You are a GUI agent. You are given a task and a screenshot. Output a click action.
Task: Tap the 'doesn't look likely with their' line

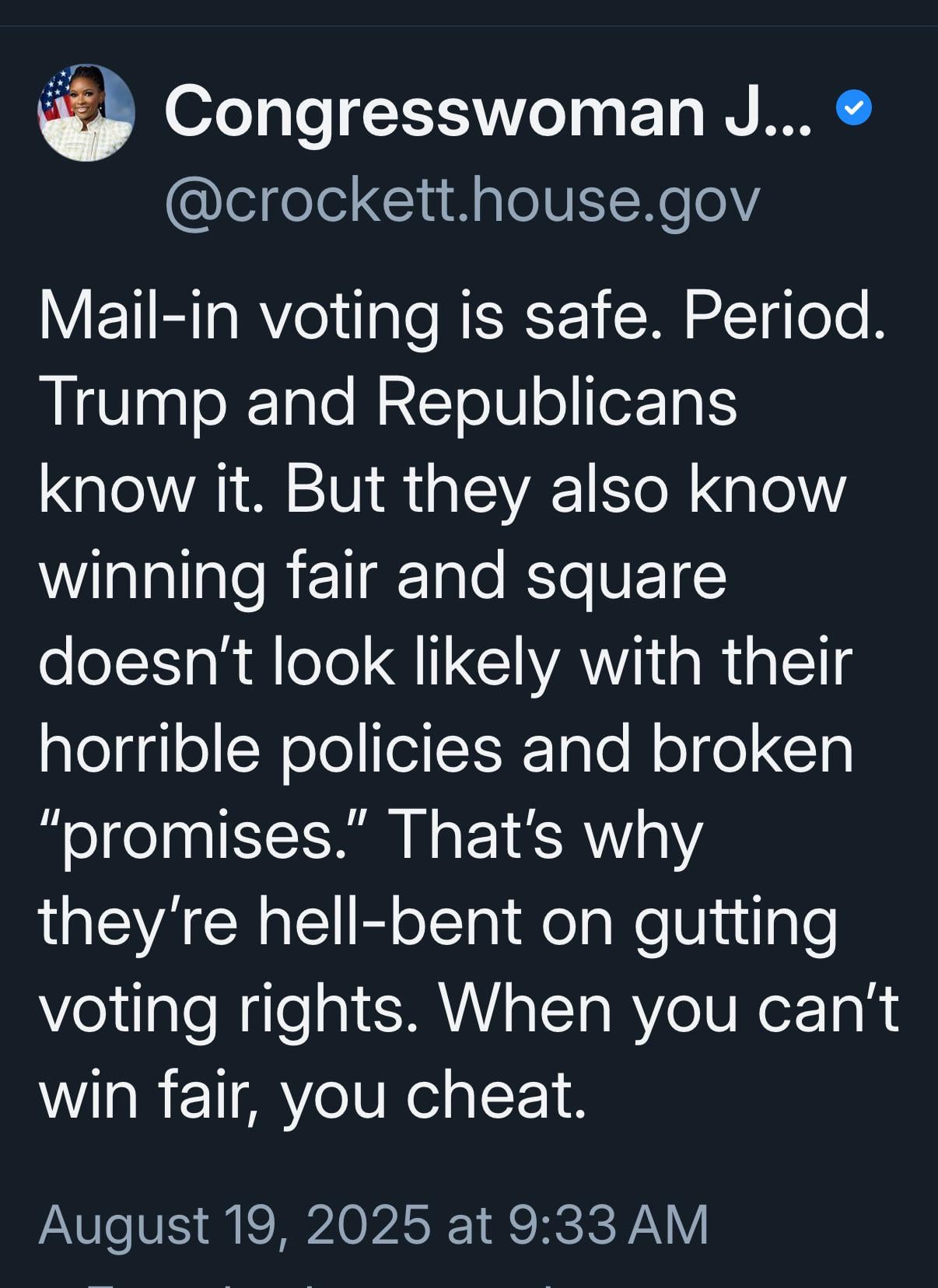click(x=446, y=663)
